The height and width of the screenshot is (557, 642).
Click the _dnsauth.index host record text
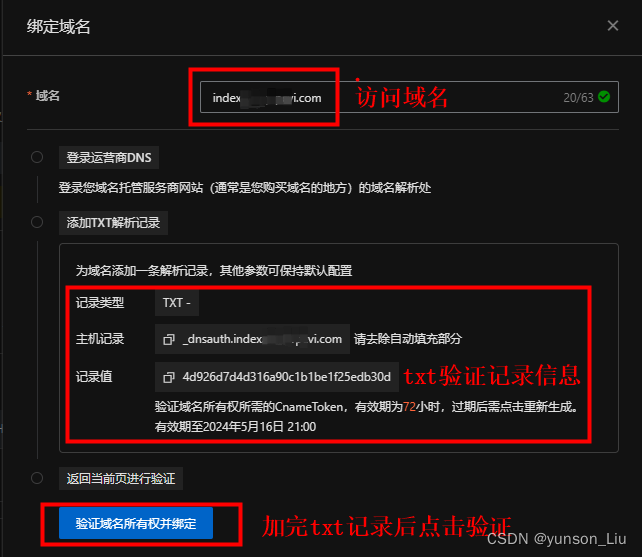coord(262,339)
